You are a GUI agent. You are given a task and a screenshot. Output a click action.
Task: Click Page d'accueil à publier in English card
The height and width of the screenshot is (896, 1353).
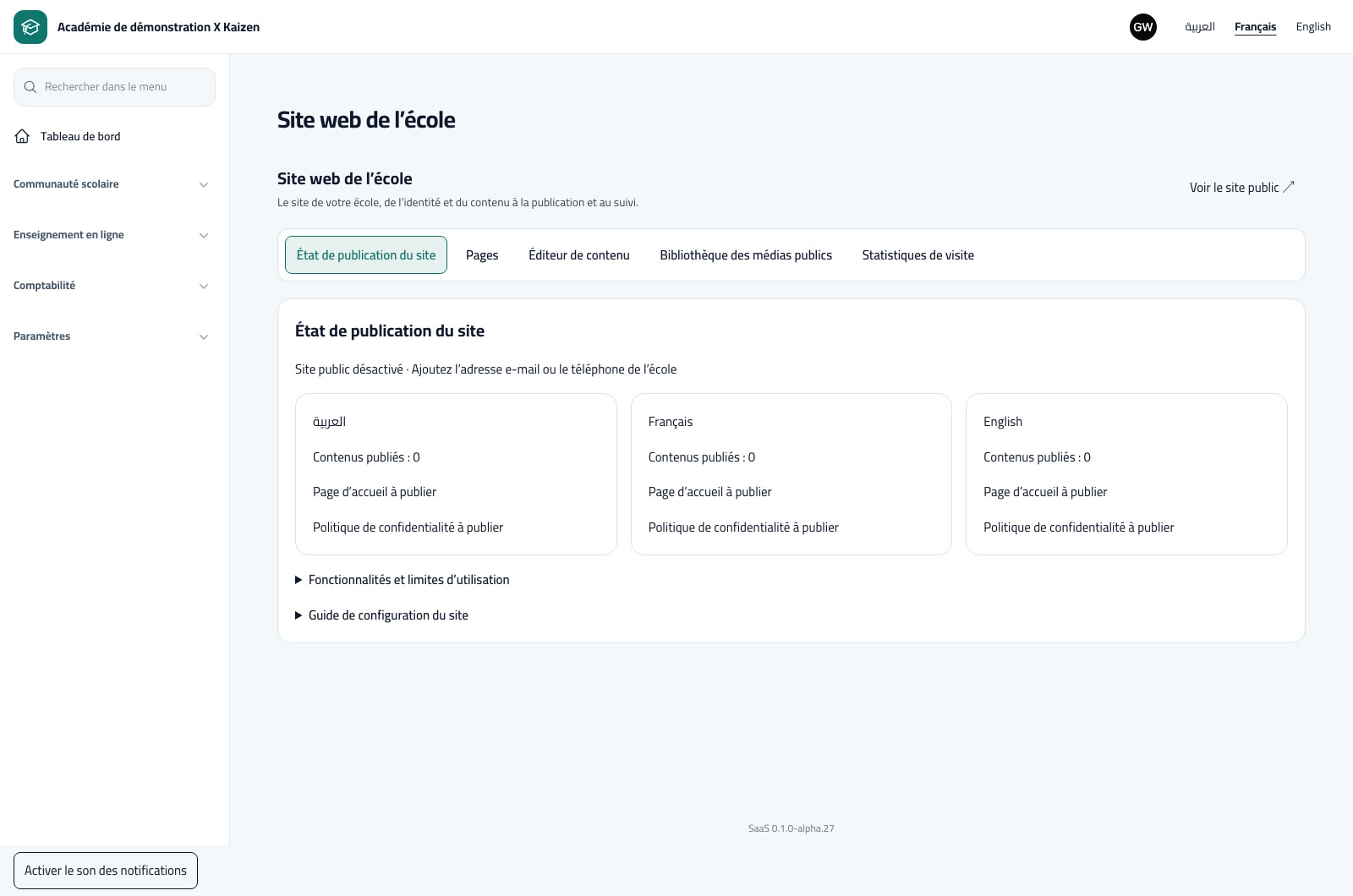[x=1045, y=492]
